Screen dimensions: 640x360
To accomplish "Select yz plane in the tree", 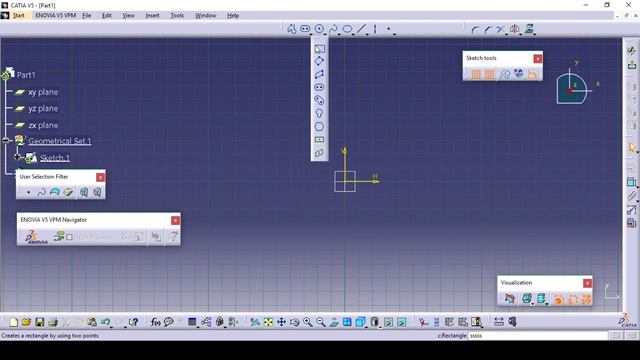I will coord(43,109).
